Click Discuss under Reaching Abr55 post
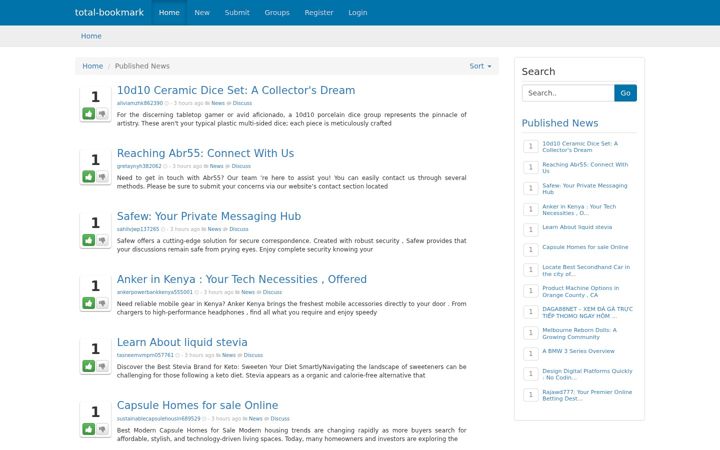Viewport: 720px width, 450px height. pyautogui.click(x=241, y=166)
